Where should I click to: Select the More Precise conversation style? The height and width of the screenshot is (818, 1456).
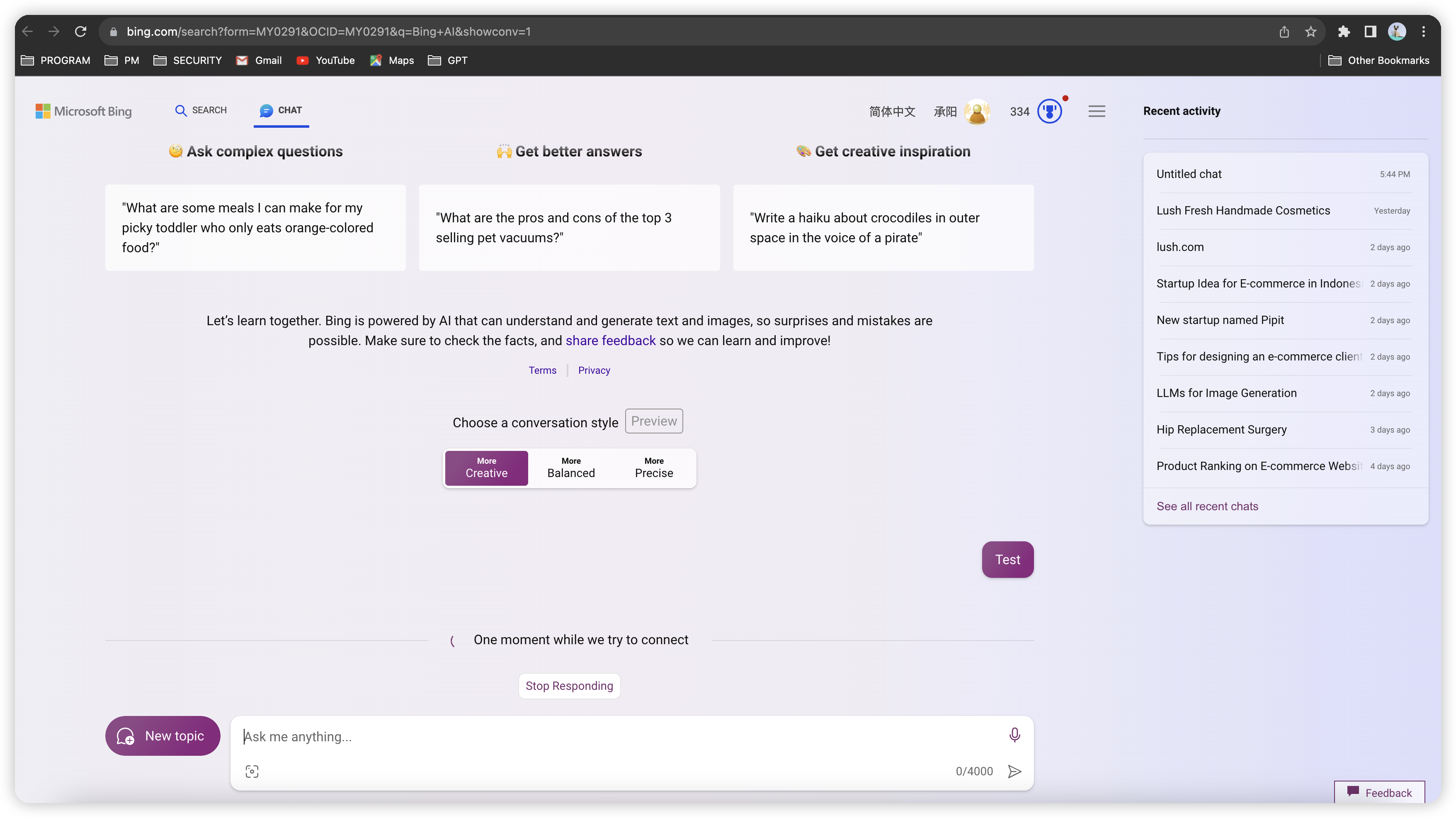653,468
